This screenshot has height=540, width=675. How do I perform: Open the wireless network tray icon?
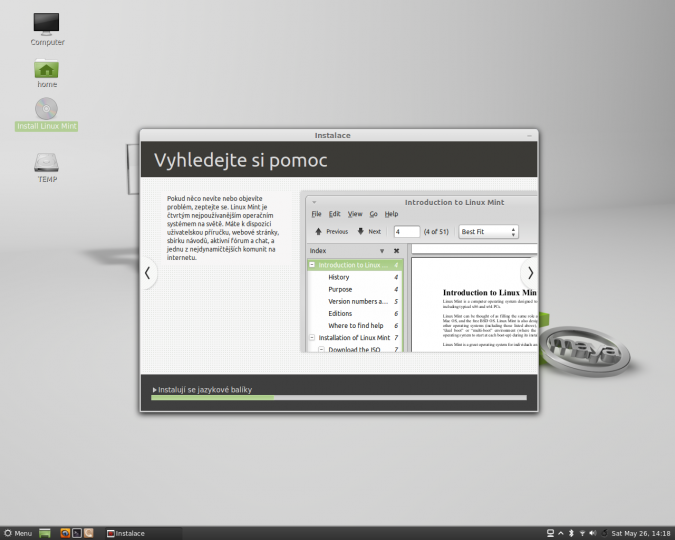(x=582, y=533)
